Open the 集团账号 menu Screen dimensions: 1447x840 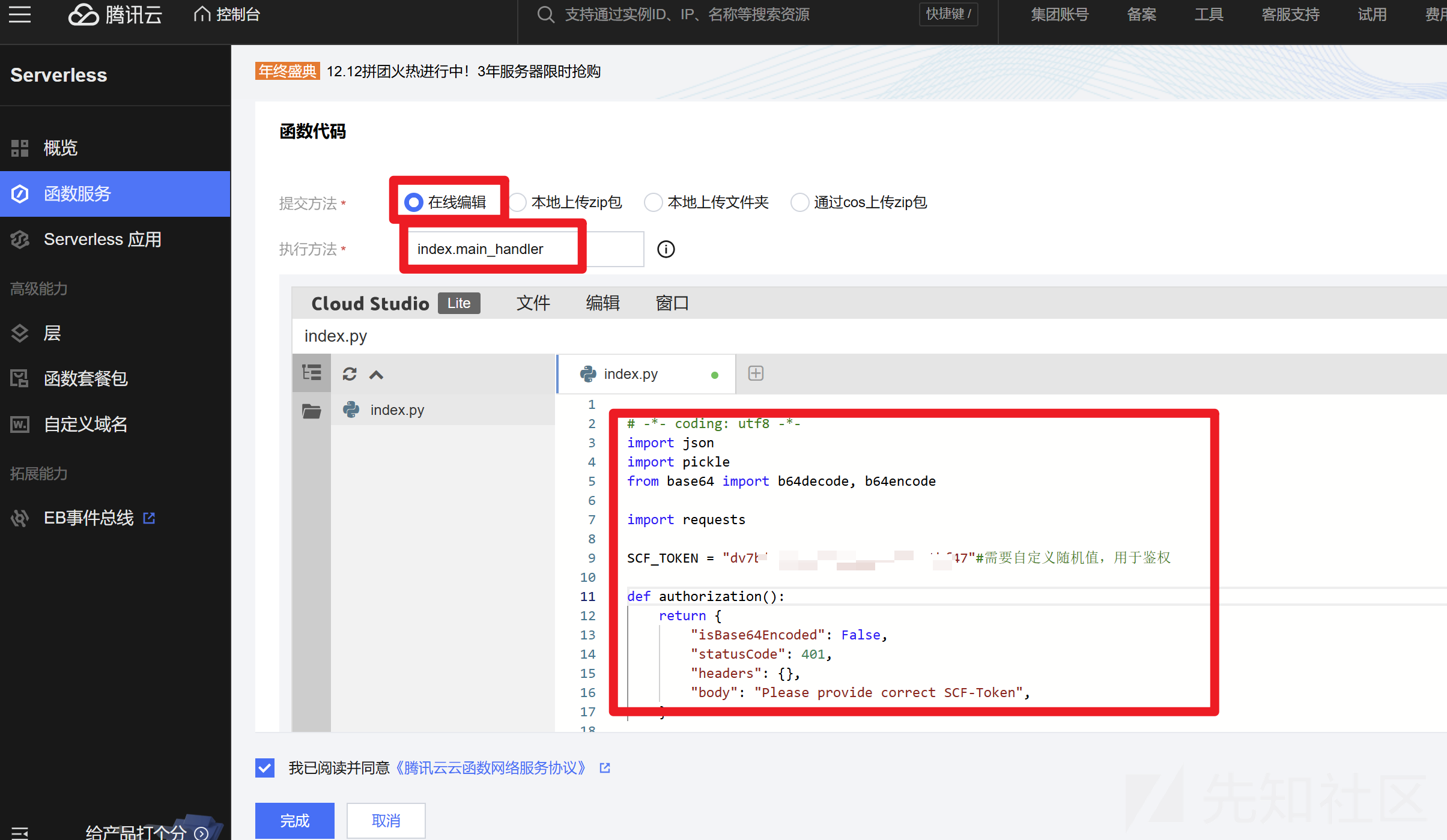[1060, 14]
